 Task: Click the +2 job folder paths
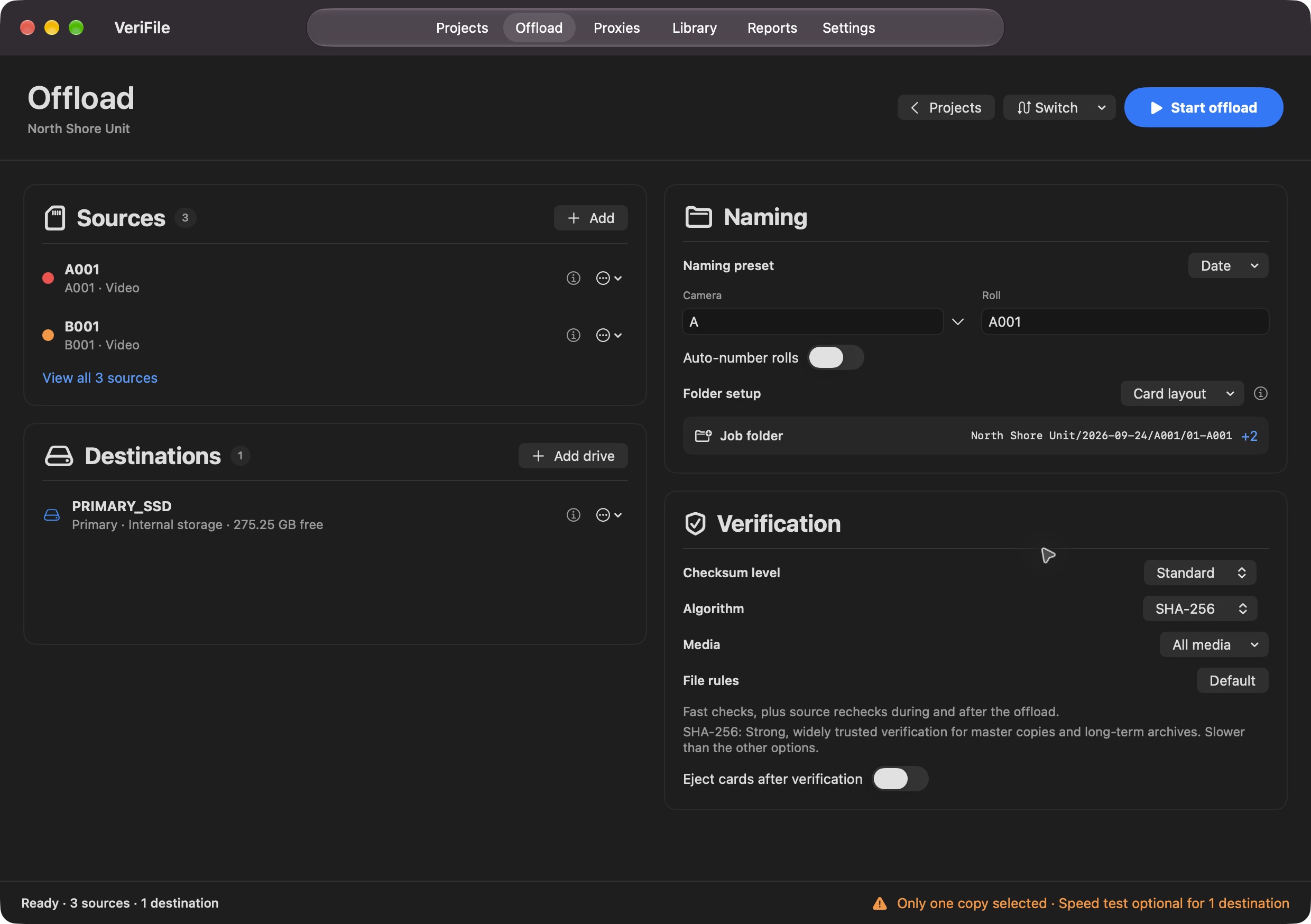pos(1249,436)
